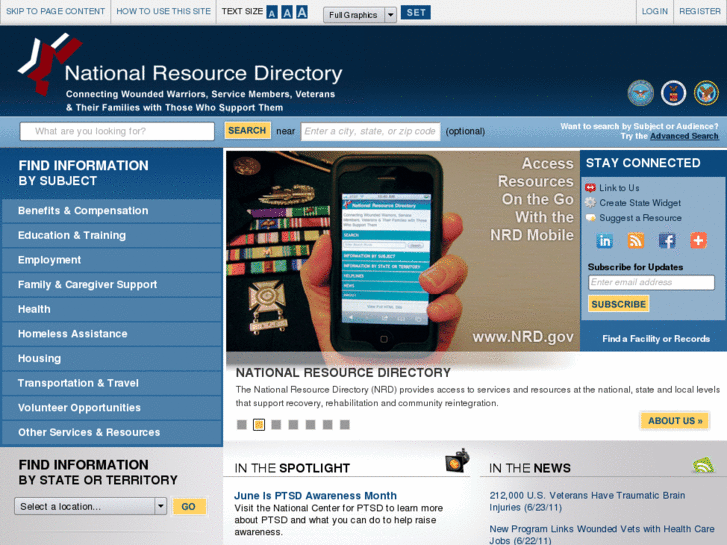Click the Suggest a Resource speech icon
This screenshot has height=545, width=727.
coord(591,218)
